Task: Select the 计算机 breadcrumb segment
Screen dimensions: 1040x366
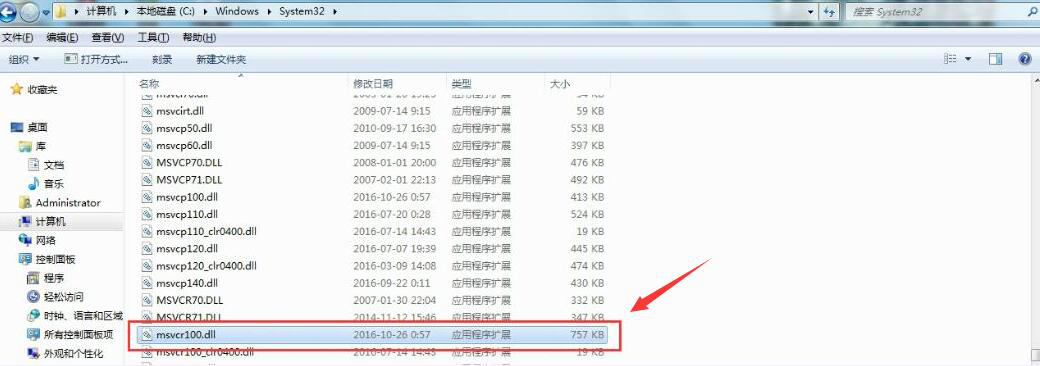Action: (100, 12)
